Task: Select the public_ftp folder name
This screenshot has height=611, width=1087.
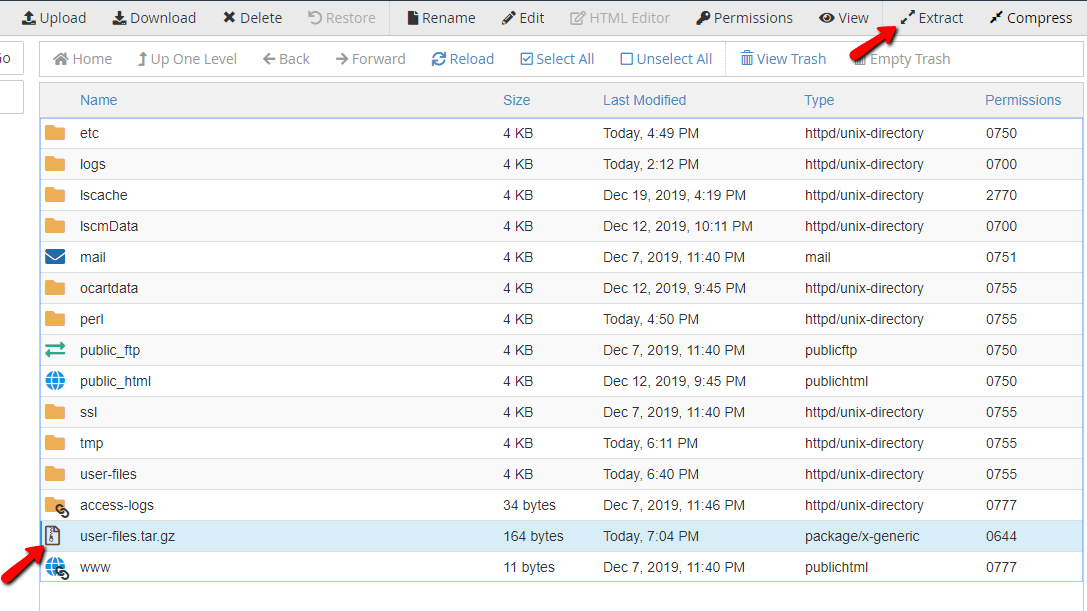Action: (x=110, y=350)
